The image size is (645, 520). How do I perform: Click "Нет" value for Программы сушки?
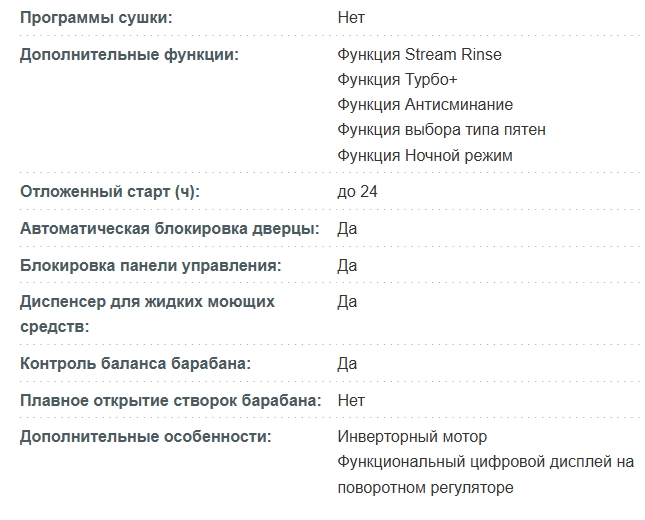[x=351, y=18]
